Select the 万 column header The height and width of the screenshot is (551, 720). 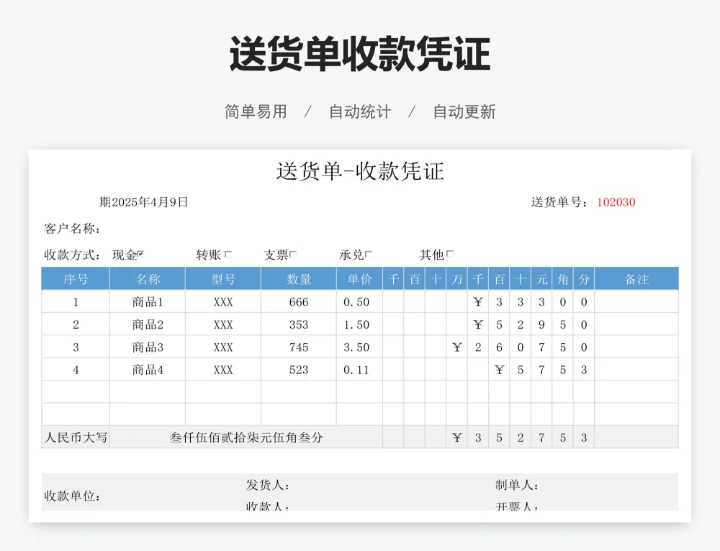(x=457, y=279)
